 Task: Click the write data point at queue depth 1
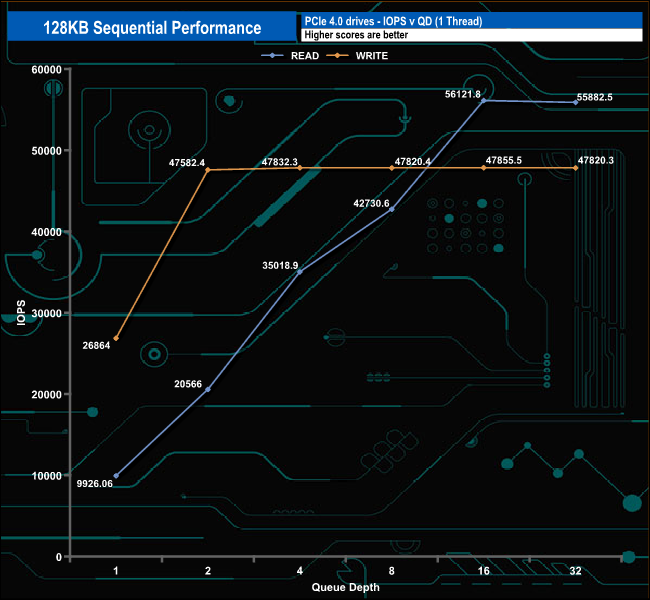click(x=116, y=338)
